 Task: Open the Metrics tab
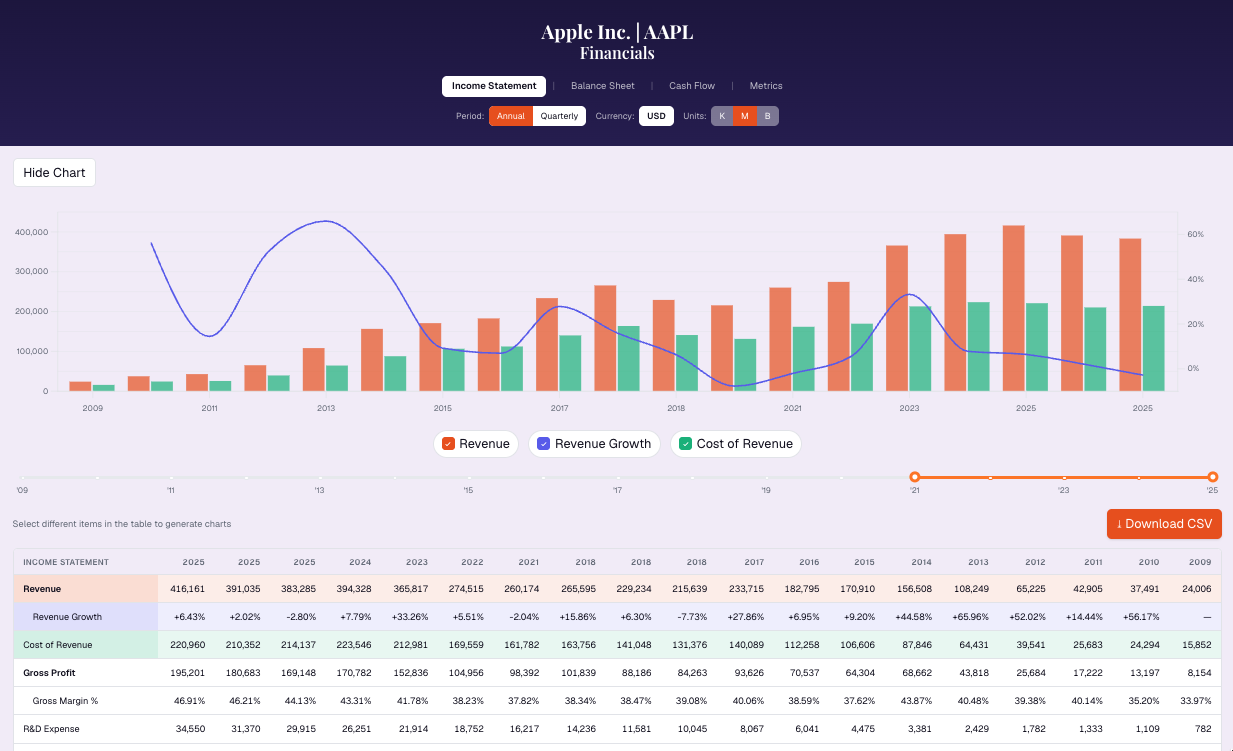pyautogui.click(x=766, y=86)
